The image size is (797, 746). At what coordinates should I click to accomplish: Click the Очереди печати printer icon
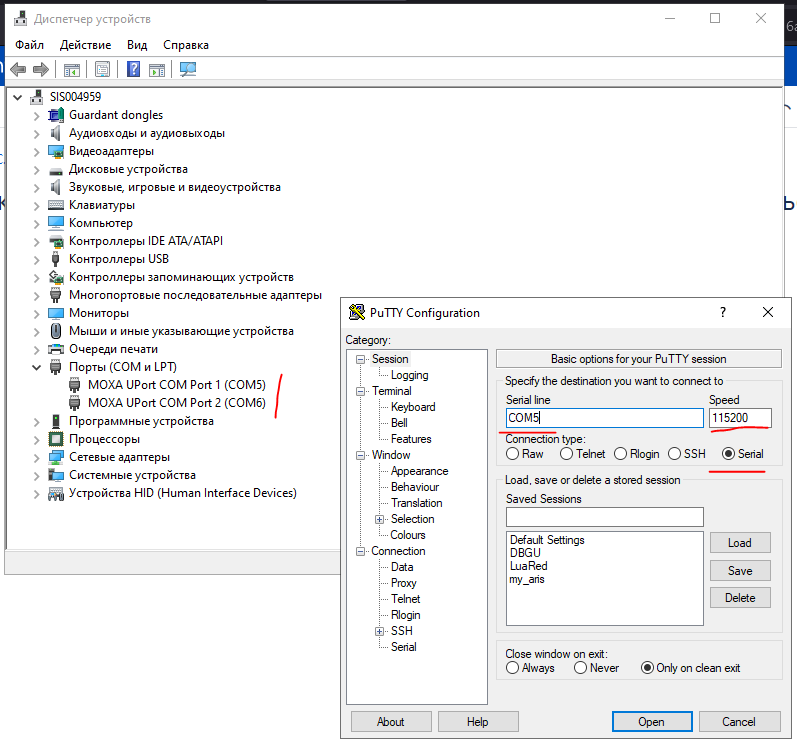point(55,349)
